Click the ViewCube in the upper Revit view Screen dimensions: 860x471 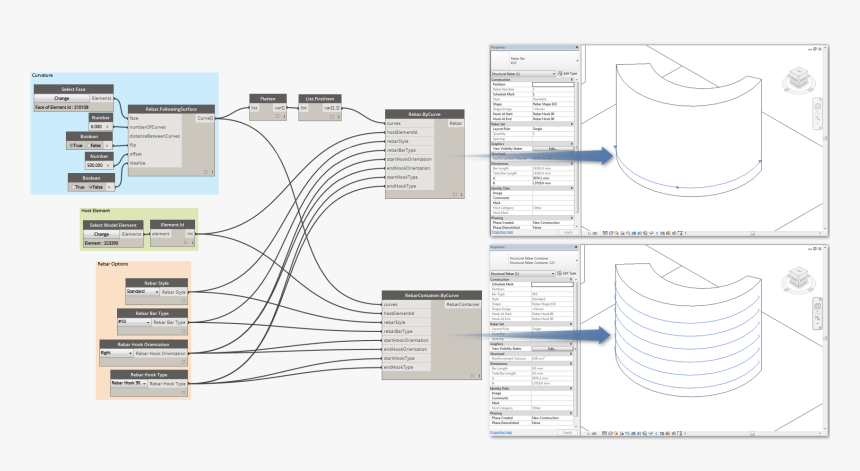[798, 77]
